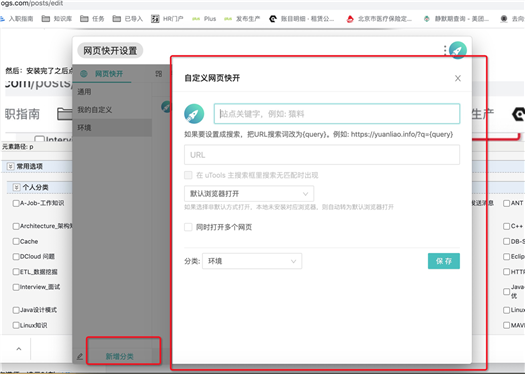Collapse the 个人分类 section
The width and height of the screenshot is (525, 374).
coord(16,187)
